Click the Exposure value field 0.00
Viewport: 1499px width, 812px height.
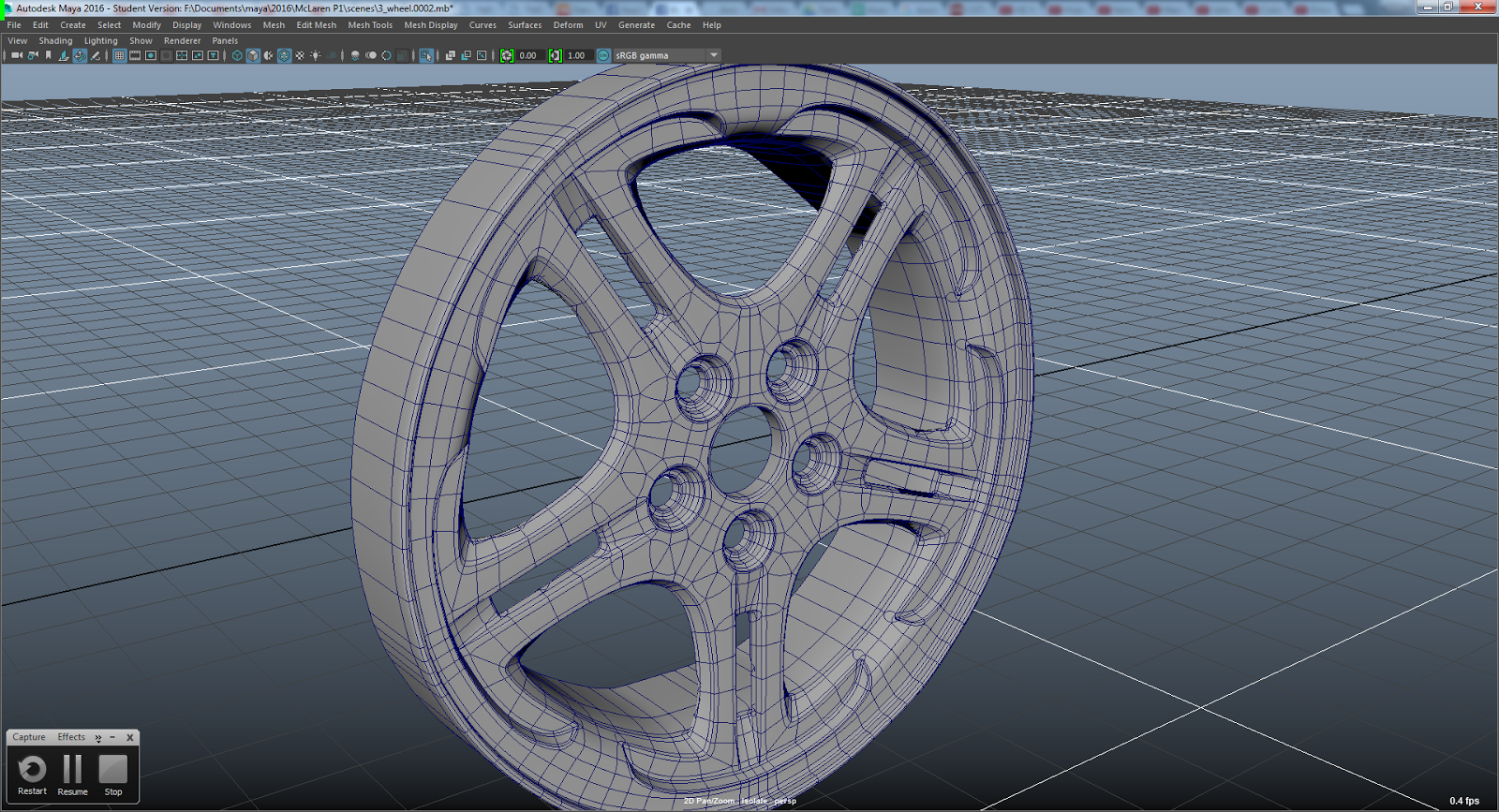pos(530,55)
